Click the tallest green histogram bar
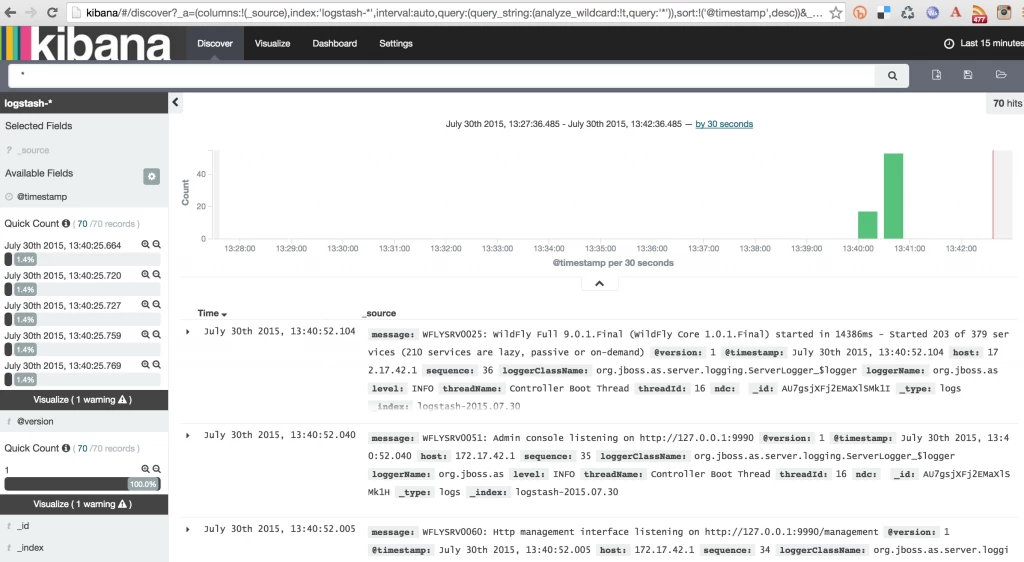 [x=893, y=196]
